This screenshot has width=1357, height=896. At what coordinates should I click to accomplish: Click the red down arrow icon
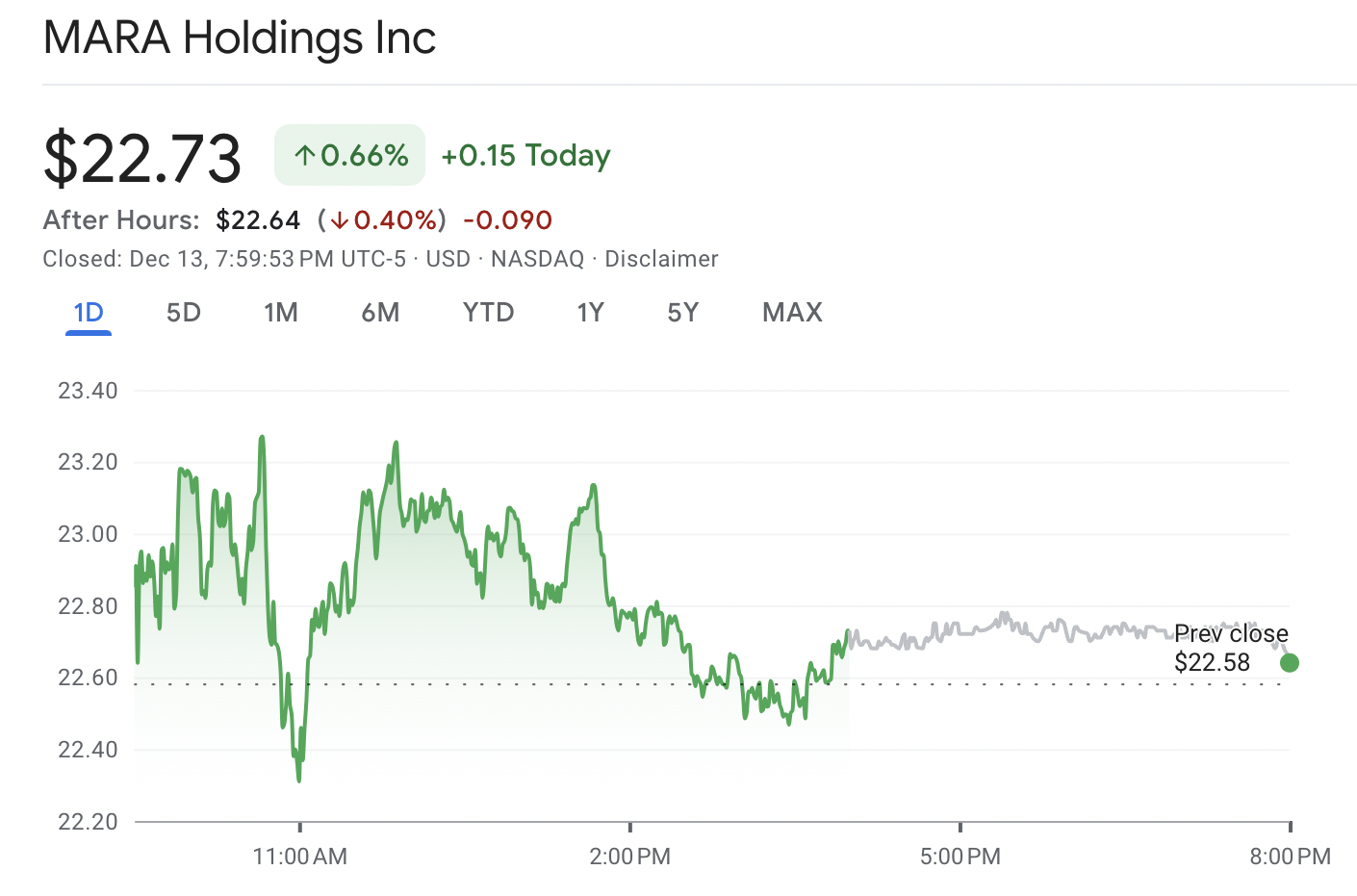pos(339,220)
